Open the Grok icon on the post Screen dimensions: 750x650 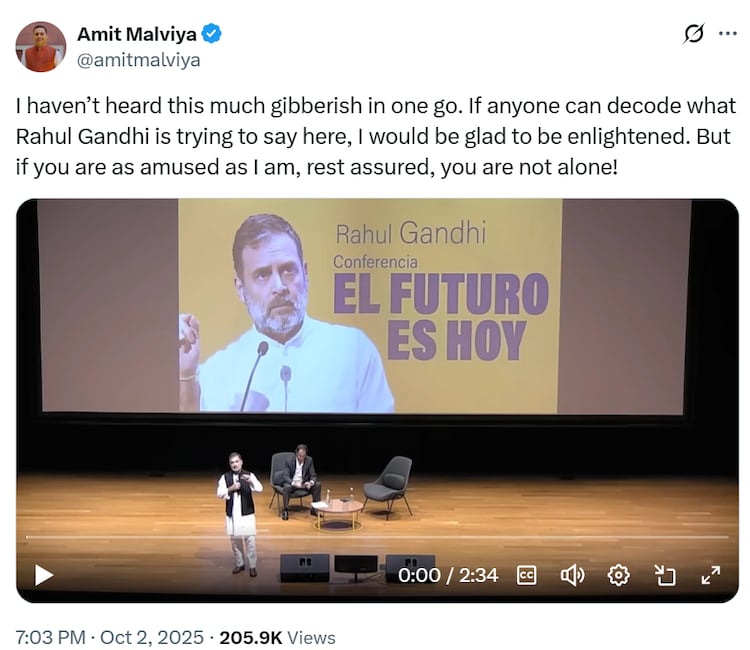[x=693, y=34]
